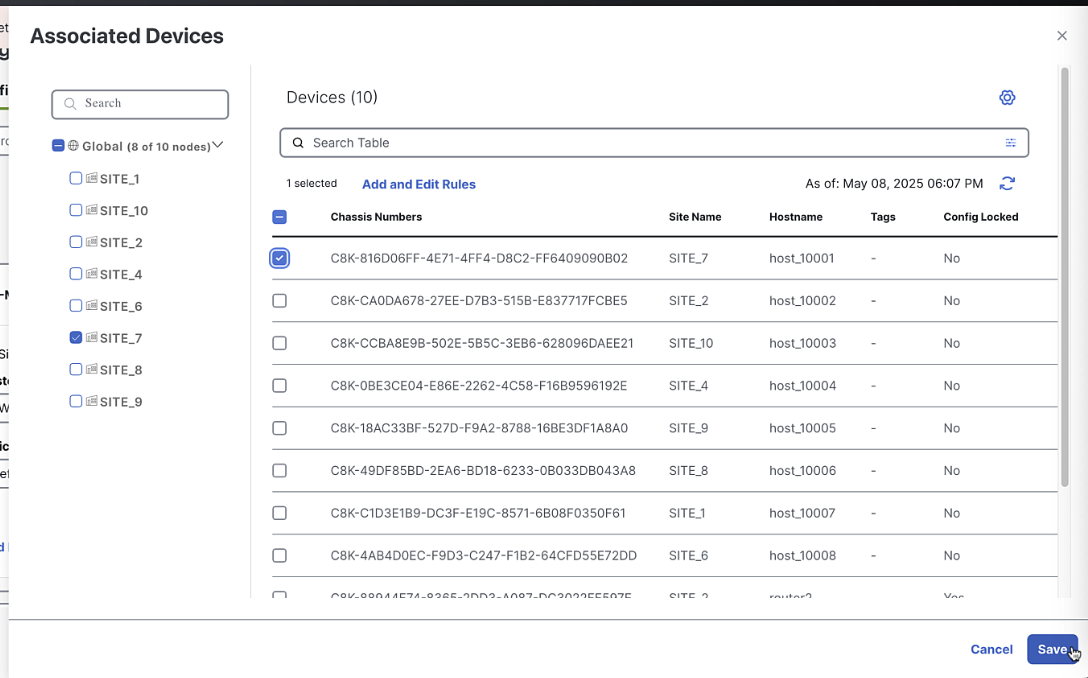Click hostname cell host_10005
Image resolution: width=1088 pixels, height=678 pixels.
click(x=802, y=428)
